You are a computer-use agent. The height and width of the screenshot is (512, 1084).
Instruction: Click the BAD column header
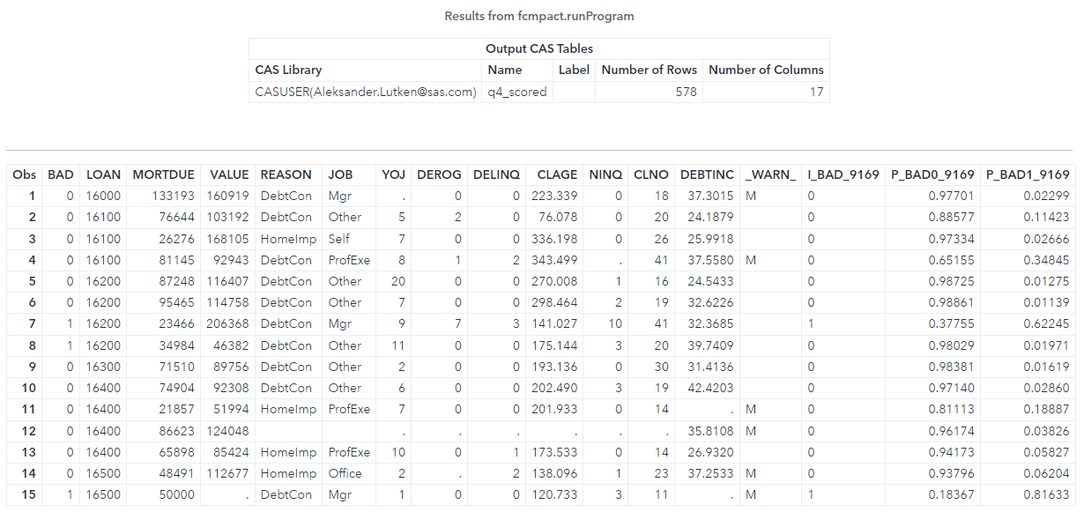(x=61, y=174)
